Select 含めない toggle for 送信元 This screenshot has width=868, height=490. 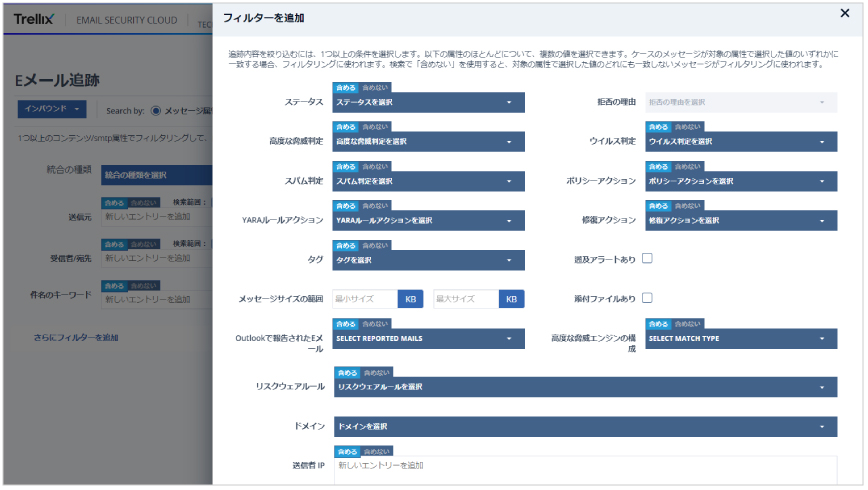click(144, 203)
